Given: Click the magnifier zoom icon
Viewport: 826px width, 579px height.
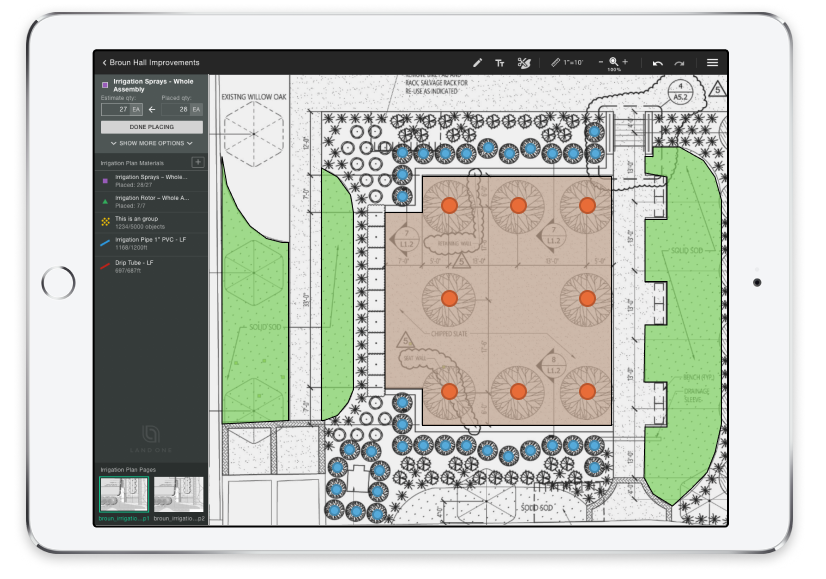Looking at the screenshot, I should 614,61.
